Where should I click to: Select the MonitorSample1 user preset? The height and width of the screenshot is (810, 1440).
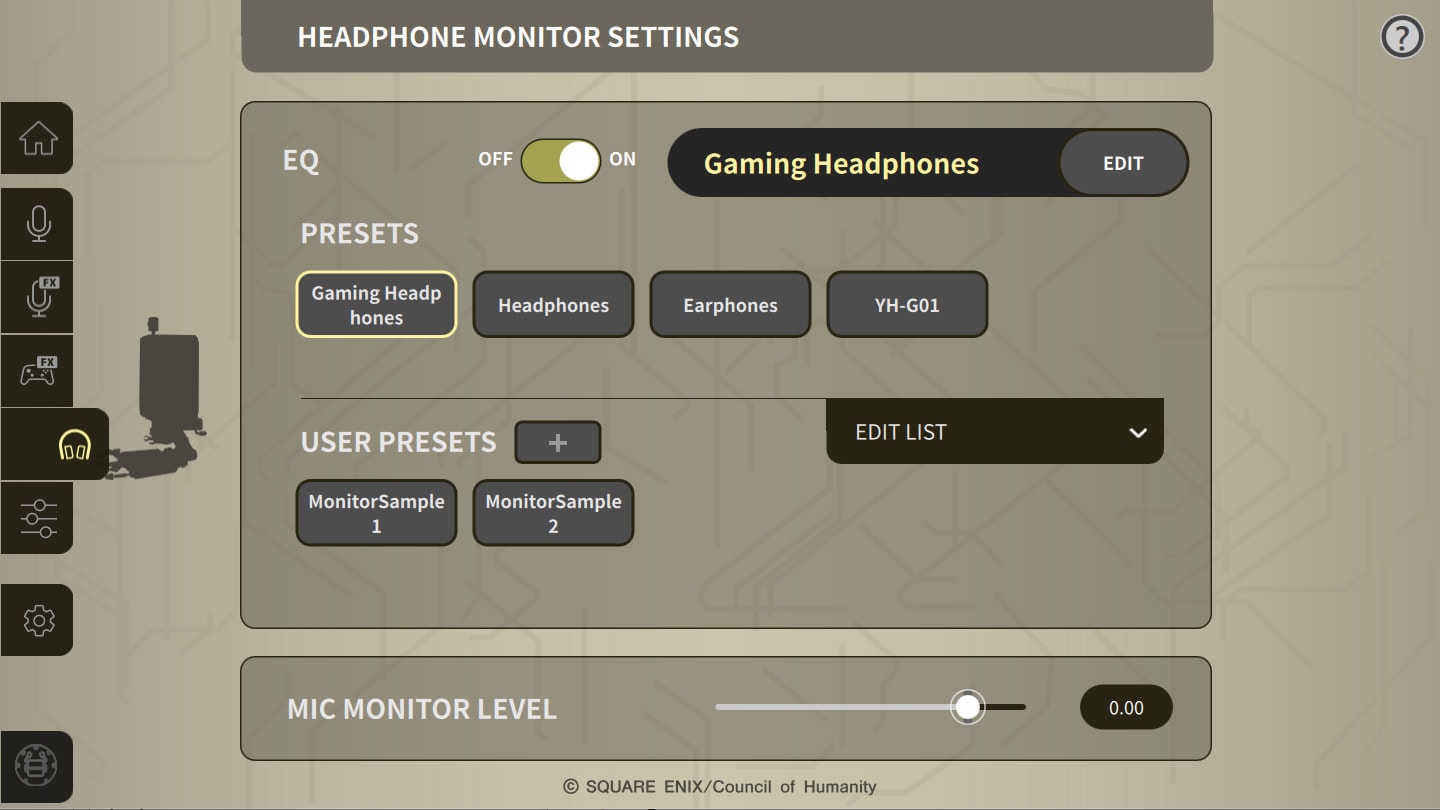point(376,512)
